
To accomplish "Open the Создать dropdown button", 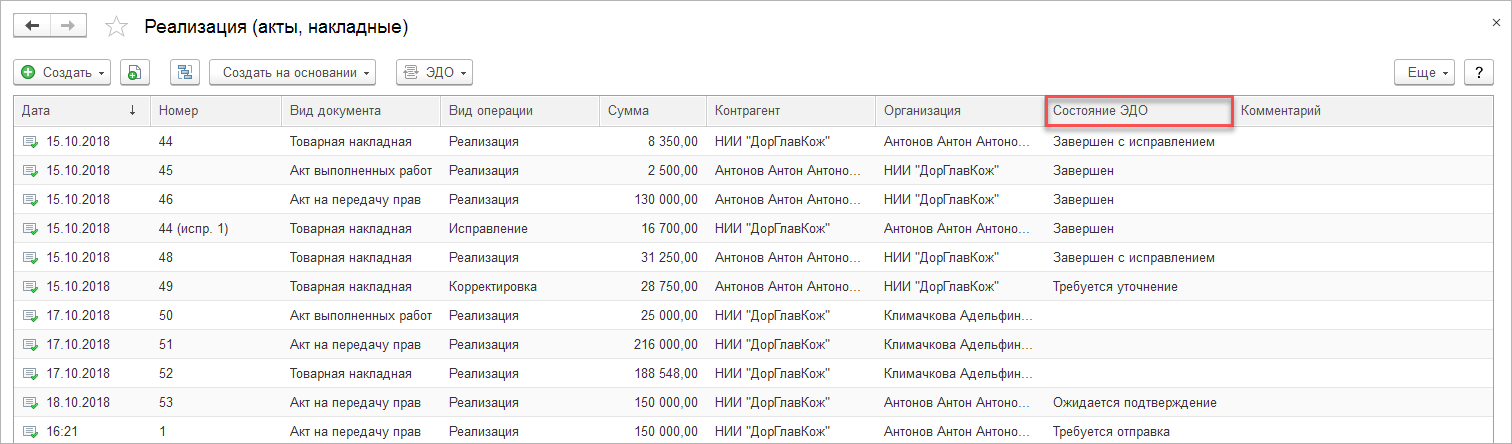I will (62, 72).
